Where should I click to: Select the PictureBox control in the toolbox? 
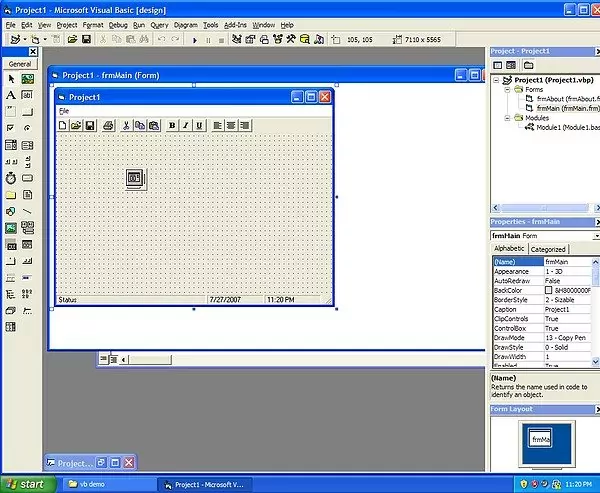27,79
